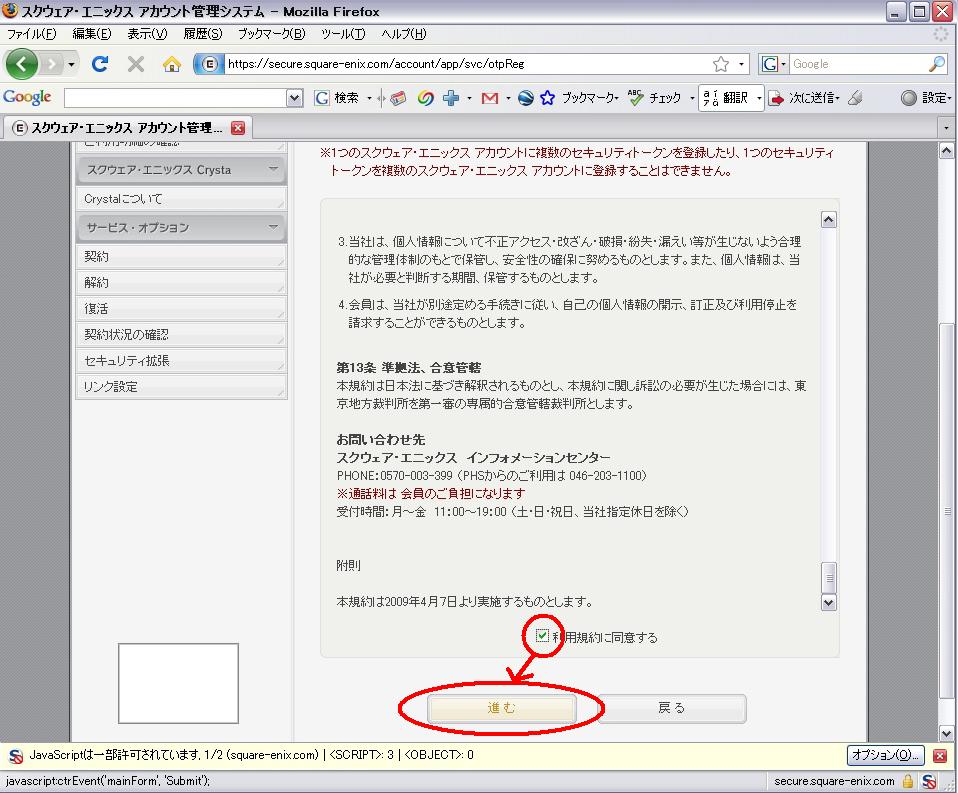Click the page scrollbar up arrow
This screenshot has width=958, height=793.
(946, 150)
